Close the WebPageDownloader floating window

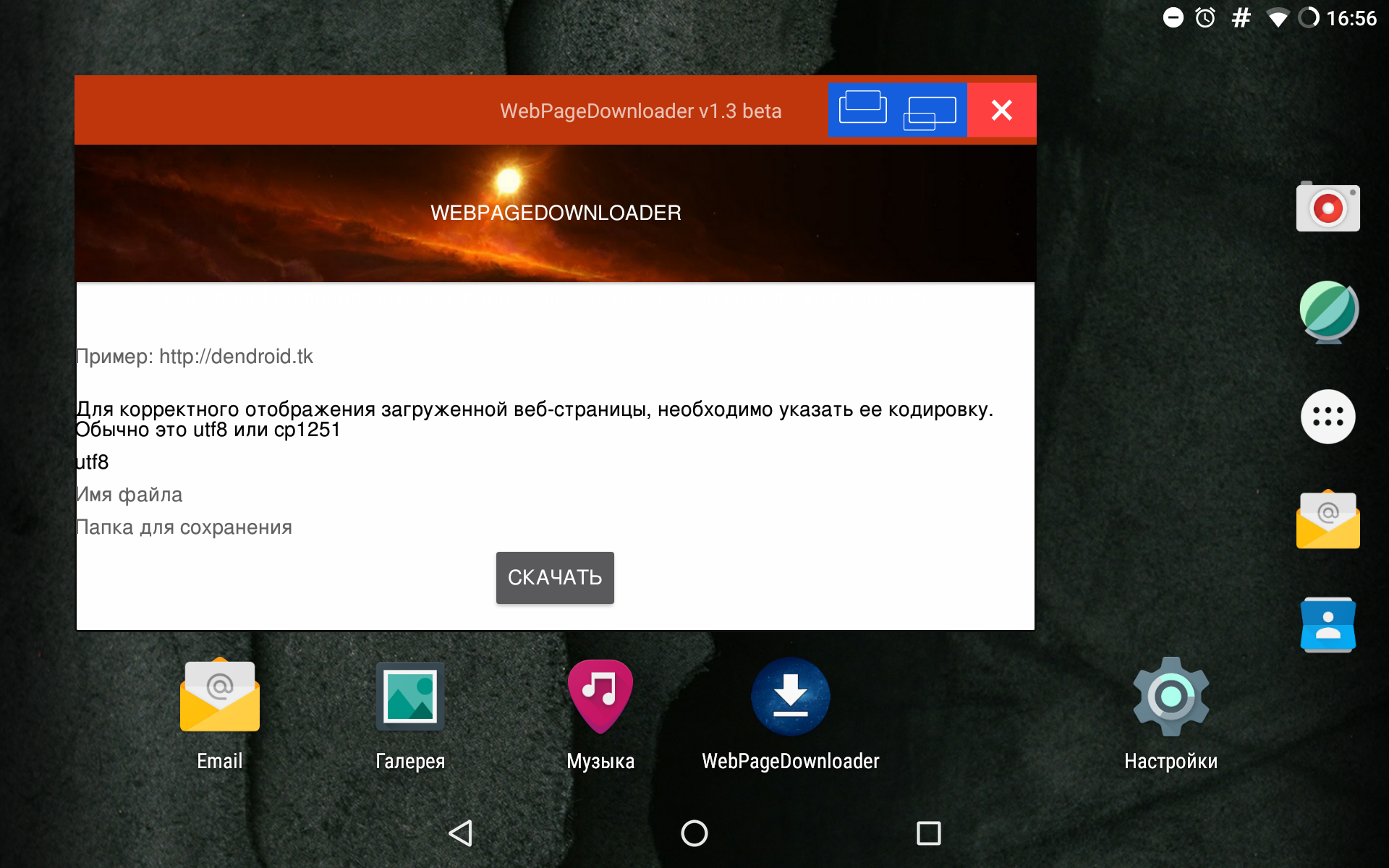(1002, 110)
